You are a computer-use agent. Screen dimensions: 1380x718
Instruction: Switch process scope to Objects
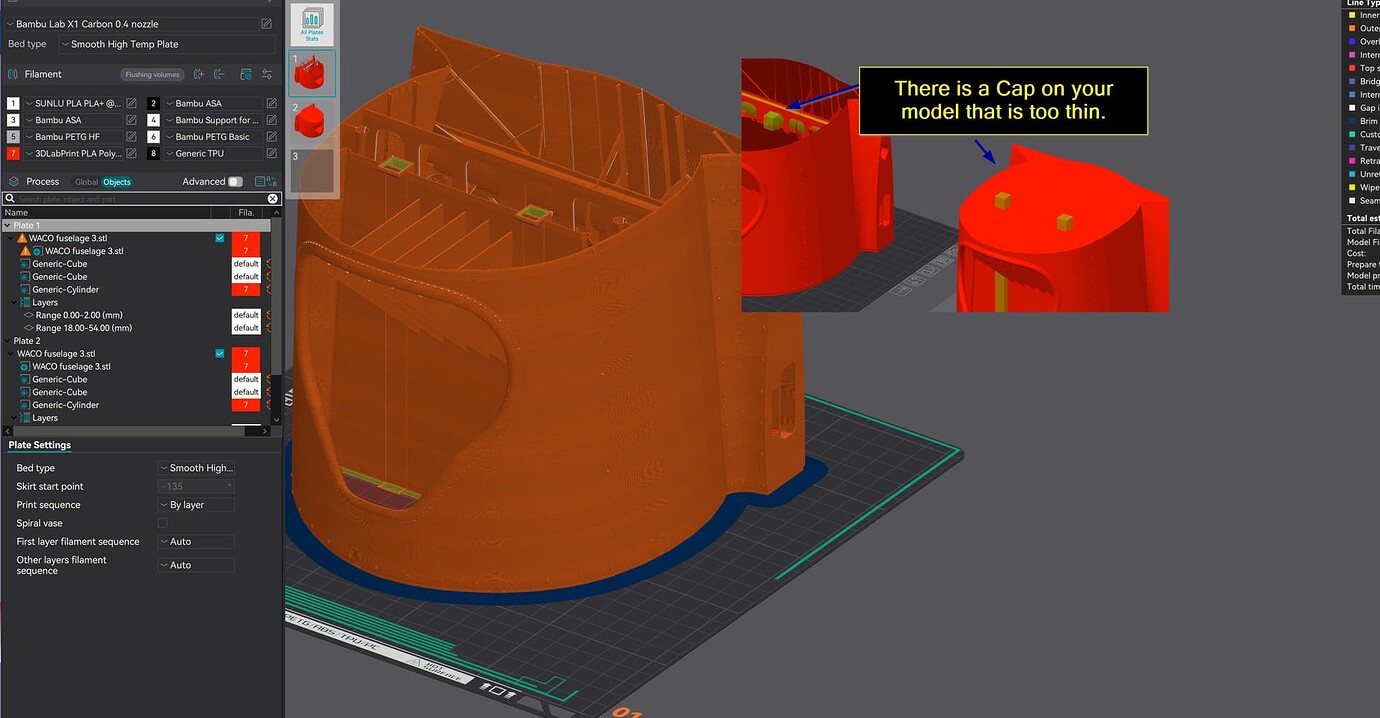pyautogui.click(x=117, y=182)
